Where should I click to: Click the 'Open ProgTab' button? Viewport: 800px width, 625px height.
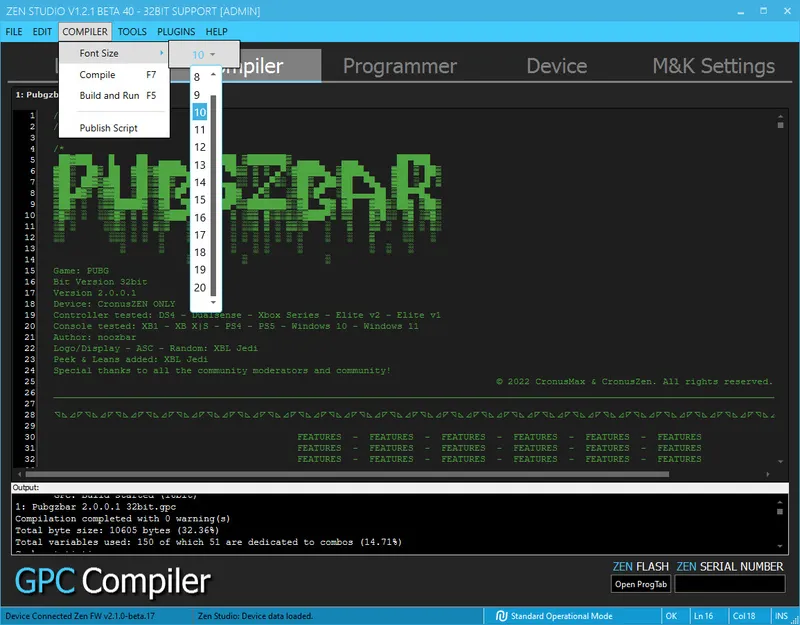pyautogui.click(x=640, y=583)
